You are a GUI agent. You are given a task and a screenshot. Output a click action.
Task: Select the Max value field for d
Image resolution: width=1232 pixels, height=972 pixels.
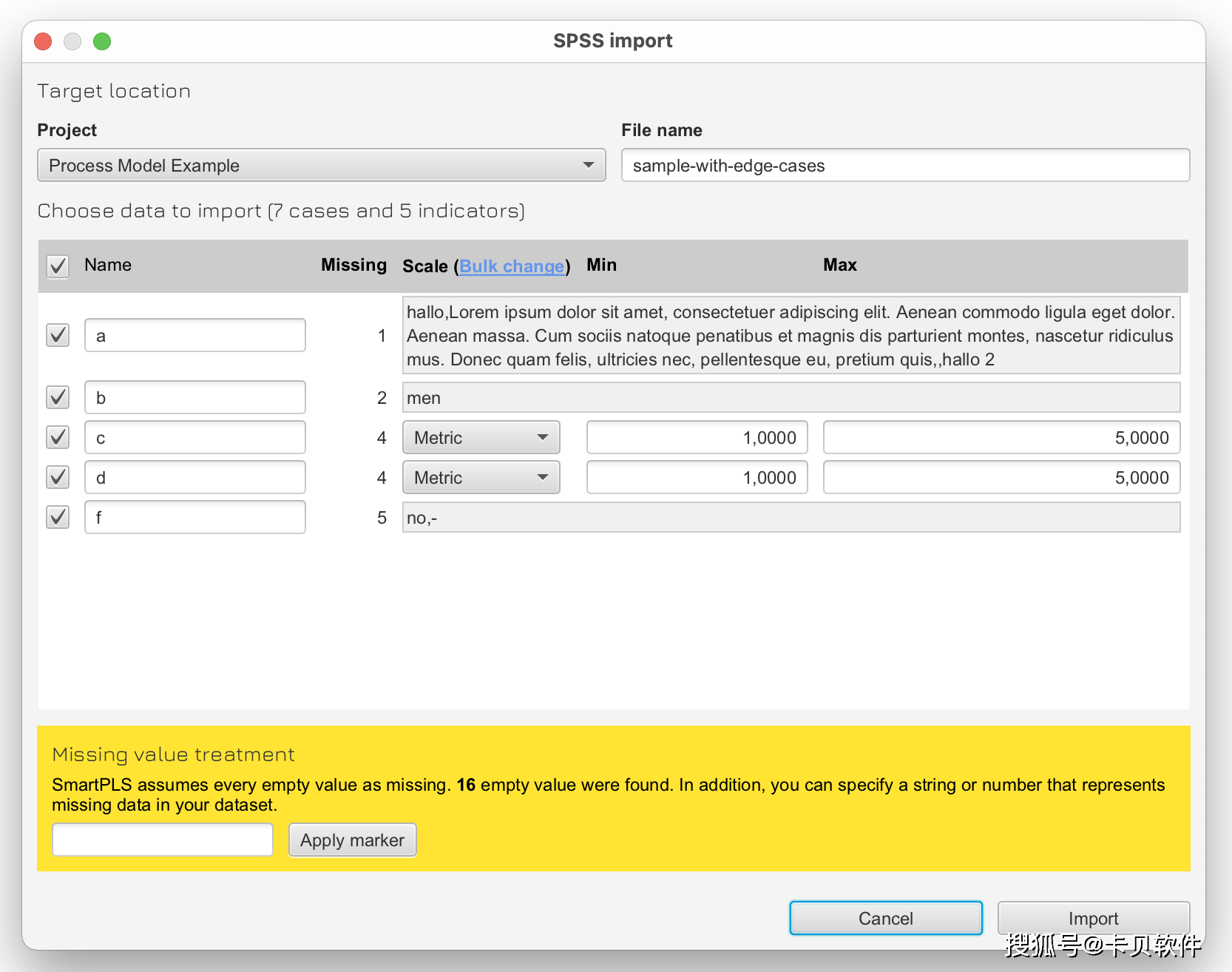(1001, 477)
